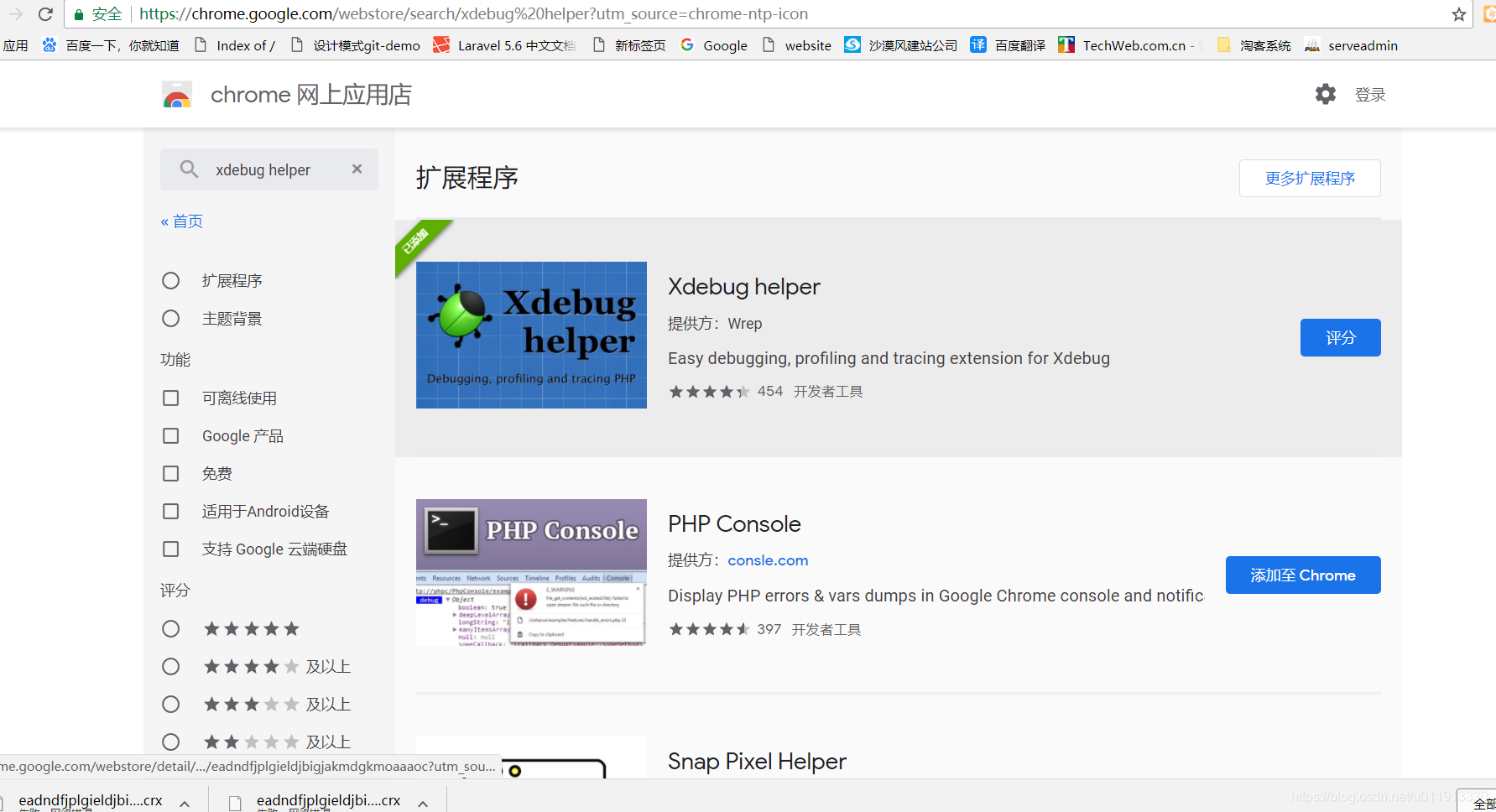Check the Google 产品 checkbox

(171, 435)
